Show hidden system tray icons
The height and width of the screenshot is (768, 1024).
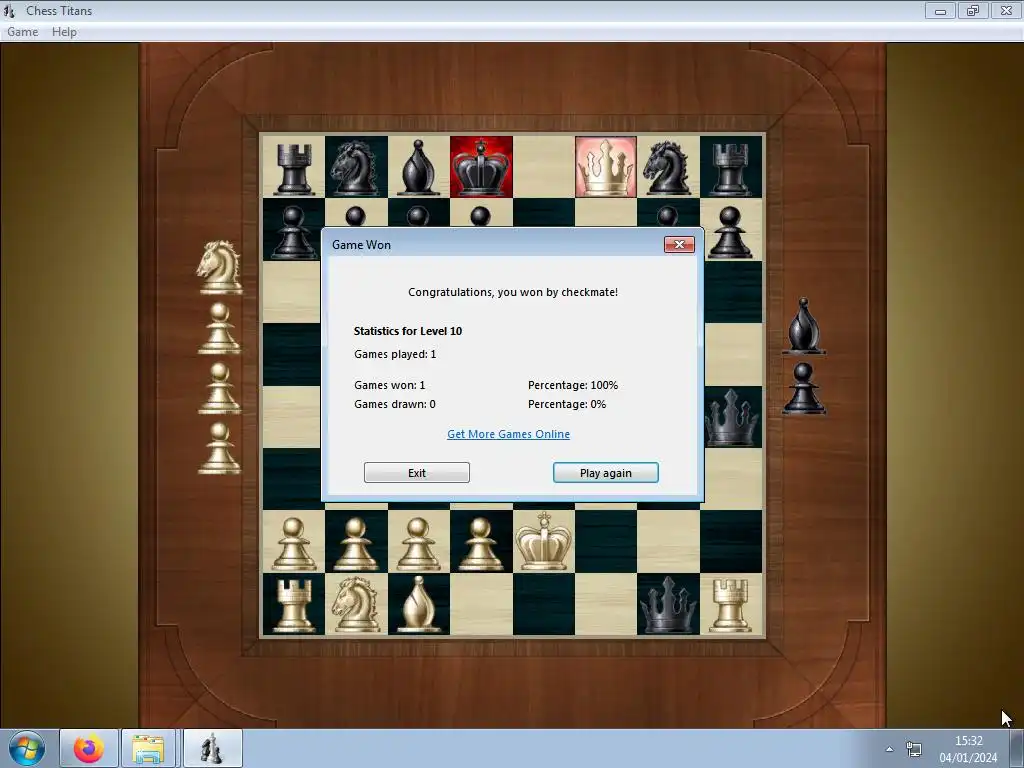889,749
